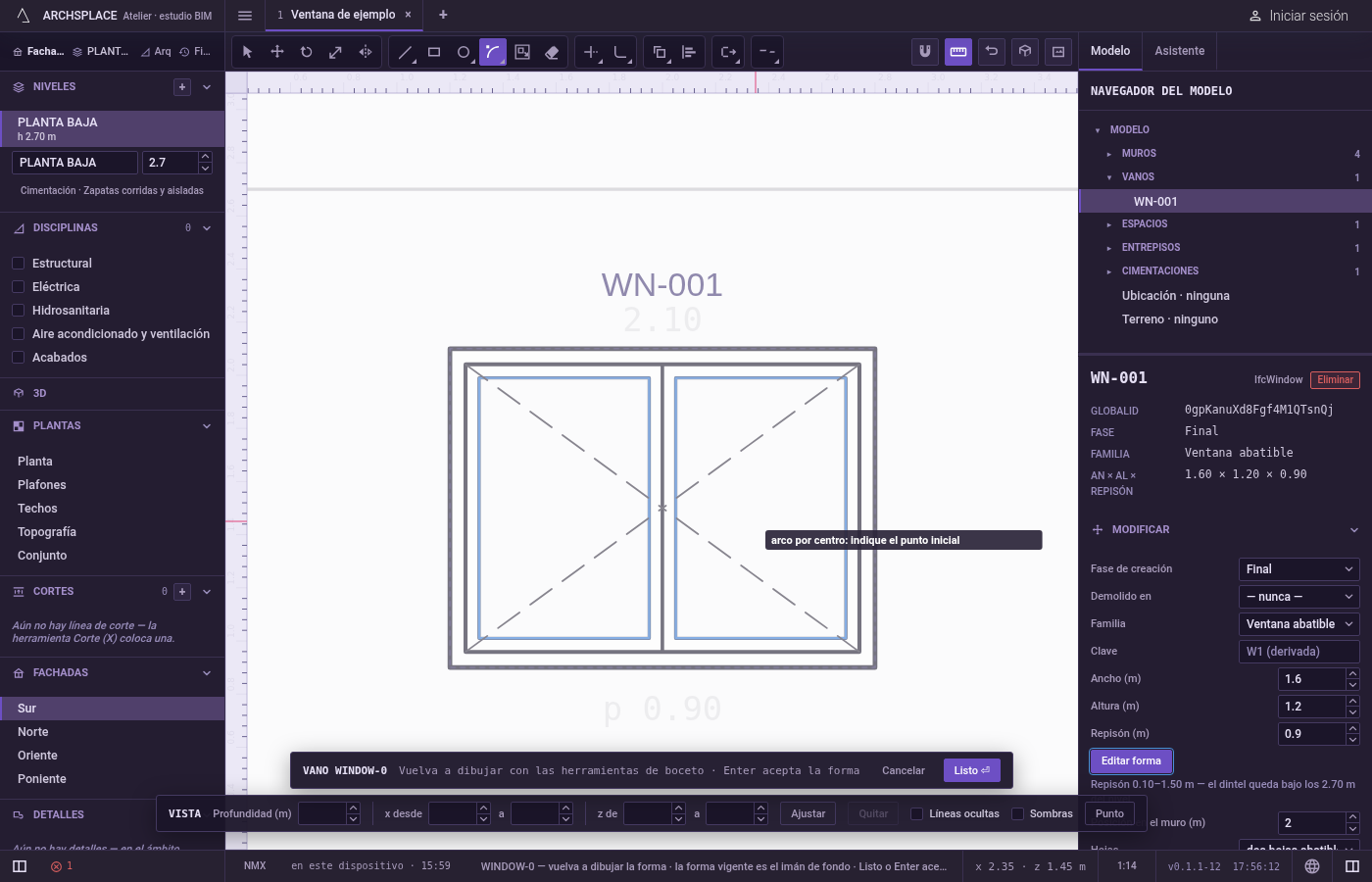Click the Undo arrow icon
1372x882 pixels.
(x=992, y=52)
